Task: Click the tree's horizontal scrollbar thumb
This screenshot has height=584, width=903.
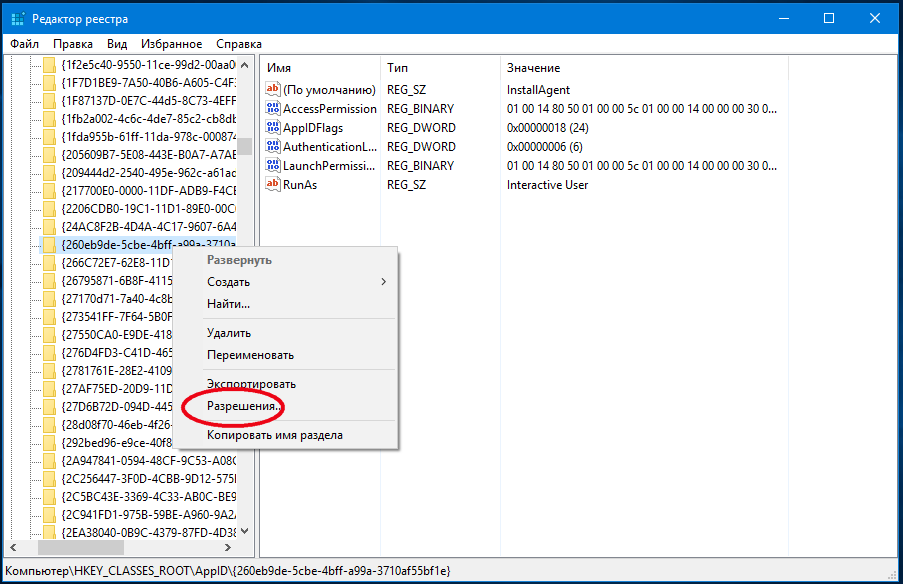Action: (81, 547)
